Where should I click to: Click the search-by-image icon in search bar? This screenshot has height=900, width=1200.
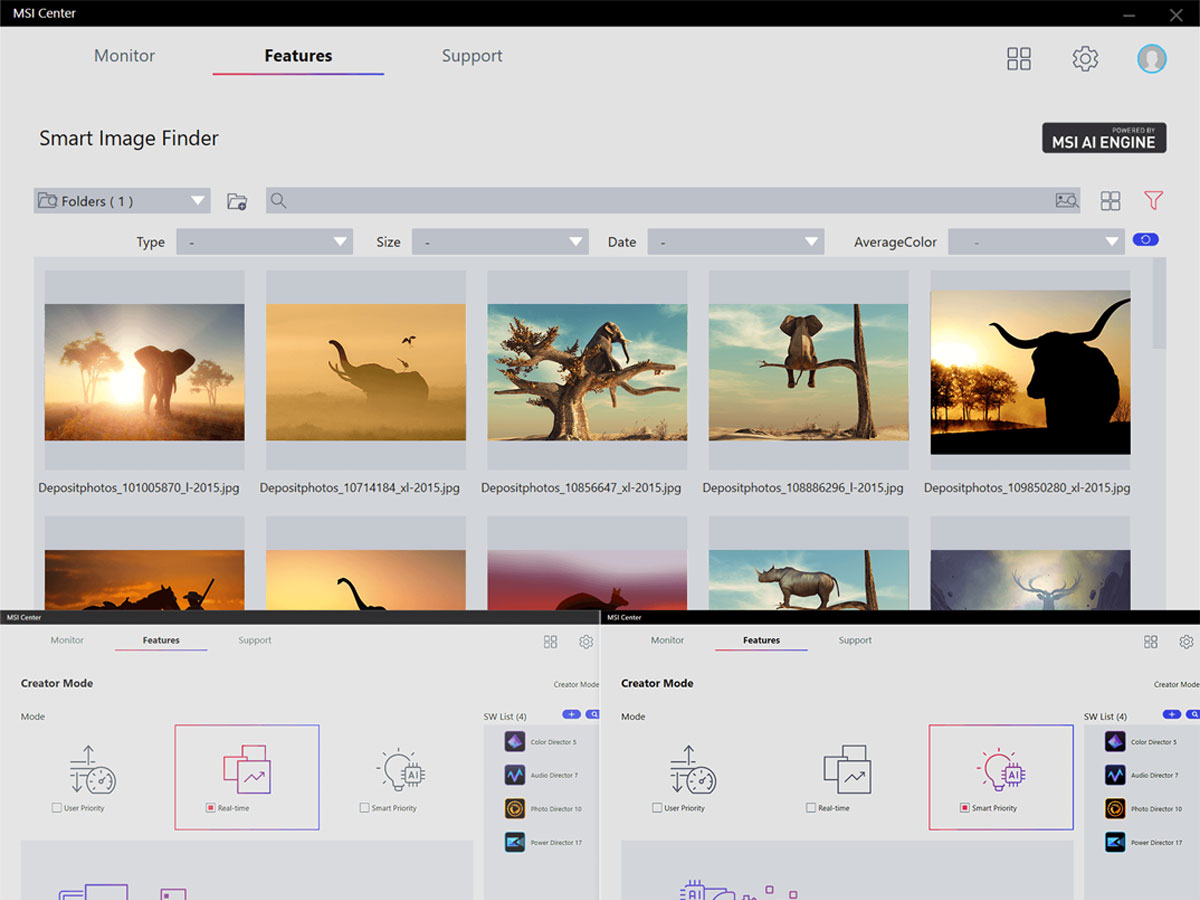click(1066, 201)
